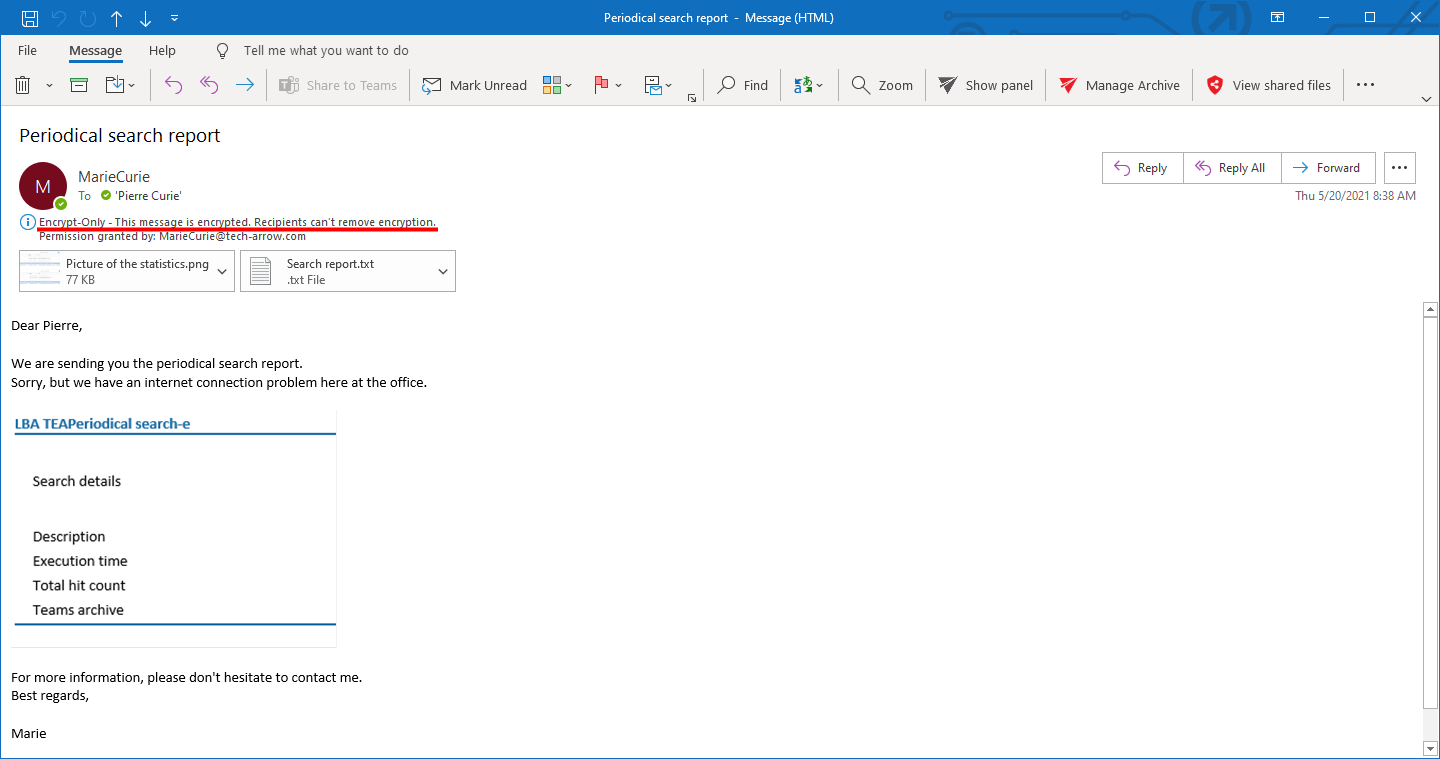
Task: Click the Tell me what you want field
Action: pyautogui.click(x=326, y=50)
